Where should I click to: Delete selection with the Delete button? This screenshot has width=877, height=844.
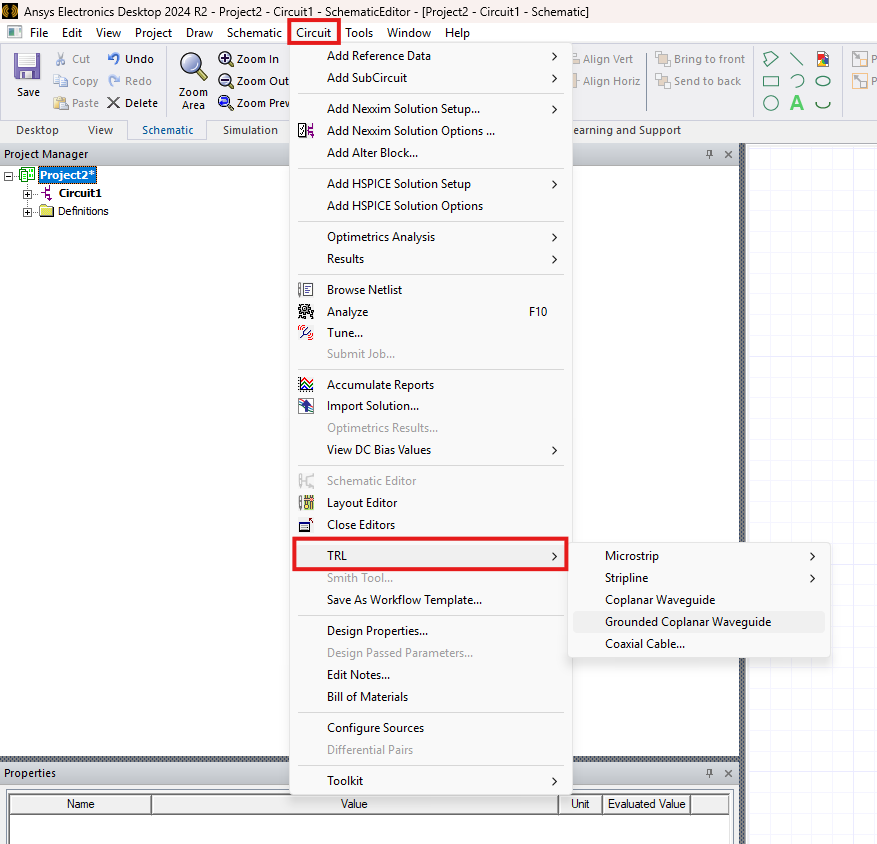[x=132, y=103]
